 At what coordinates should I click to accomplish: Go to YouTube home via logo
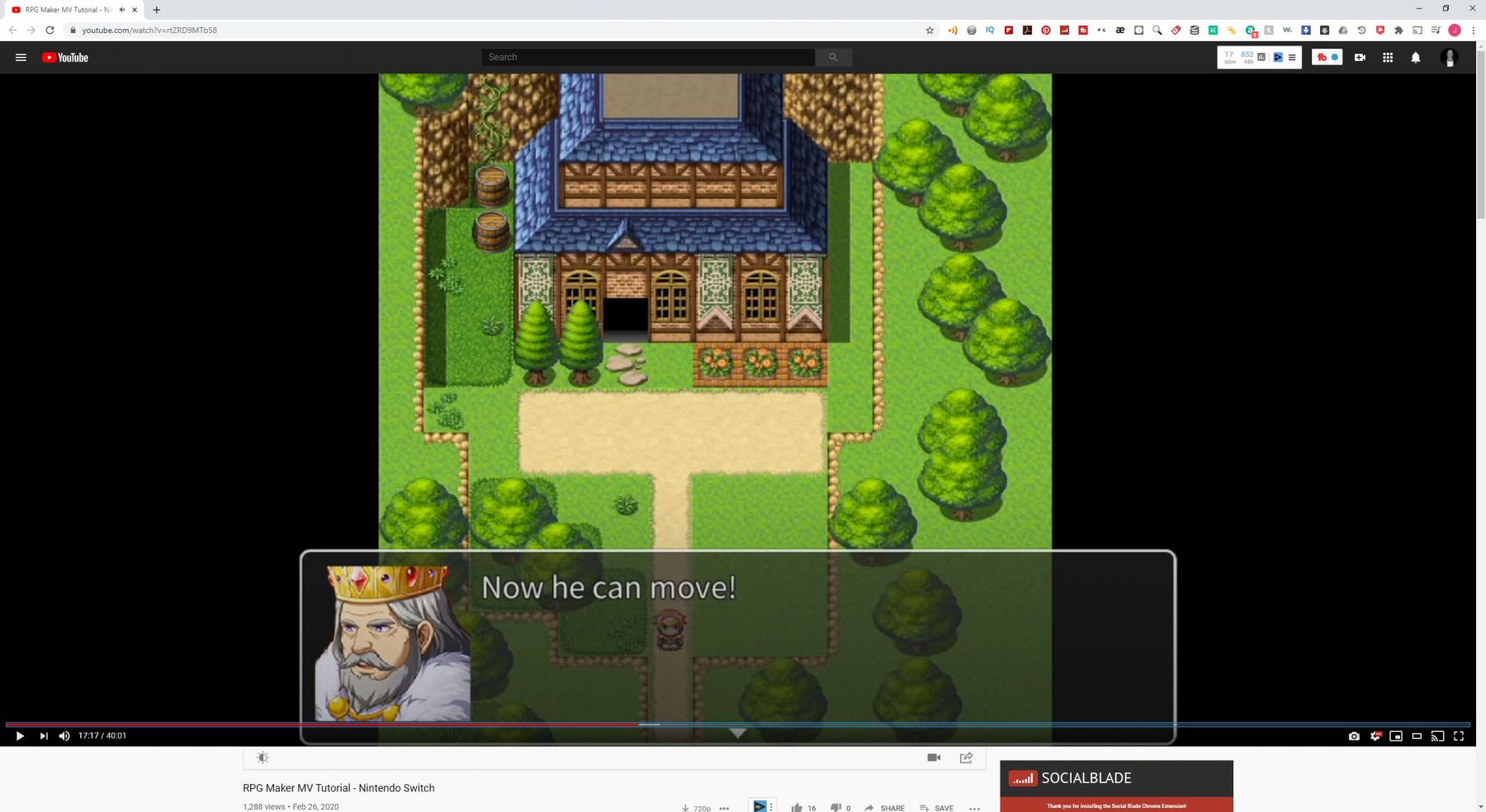click(x=65, y=58)
